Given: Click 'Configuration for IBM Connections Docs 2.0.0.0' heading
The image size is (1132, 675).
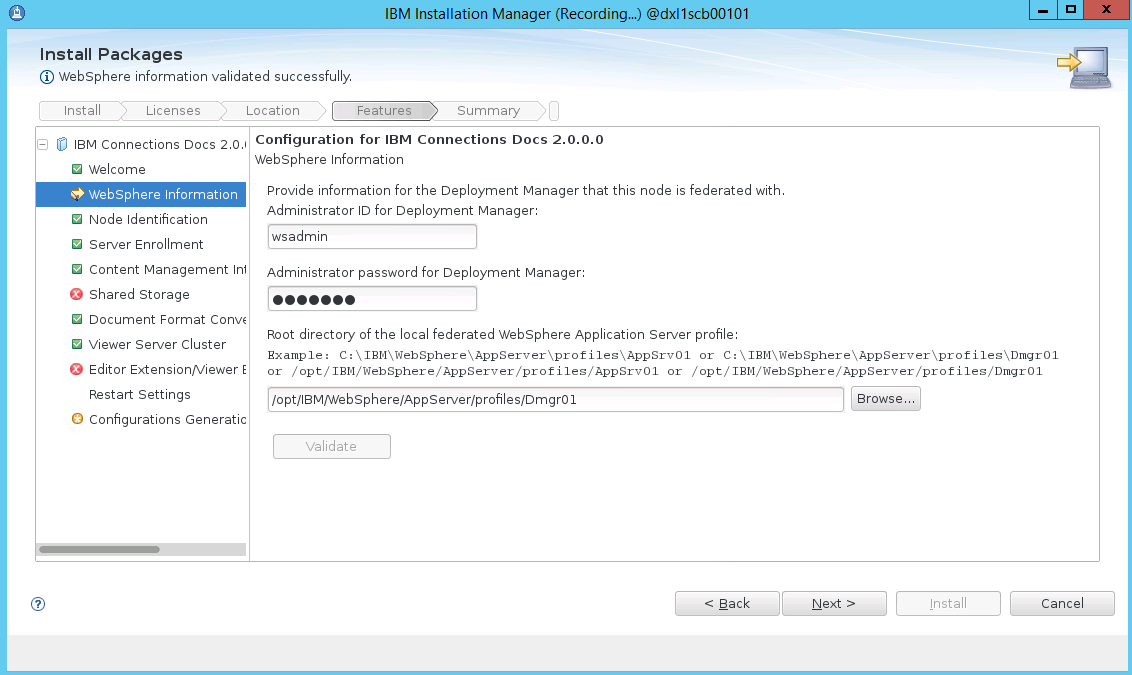Looking at the screenshot, I should tap(429, 139).
